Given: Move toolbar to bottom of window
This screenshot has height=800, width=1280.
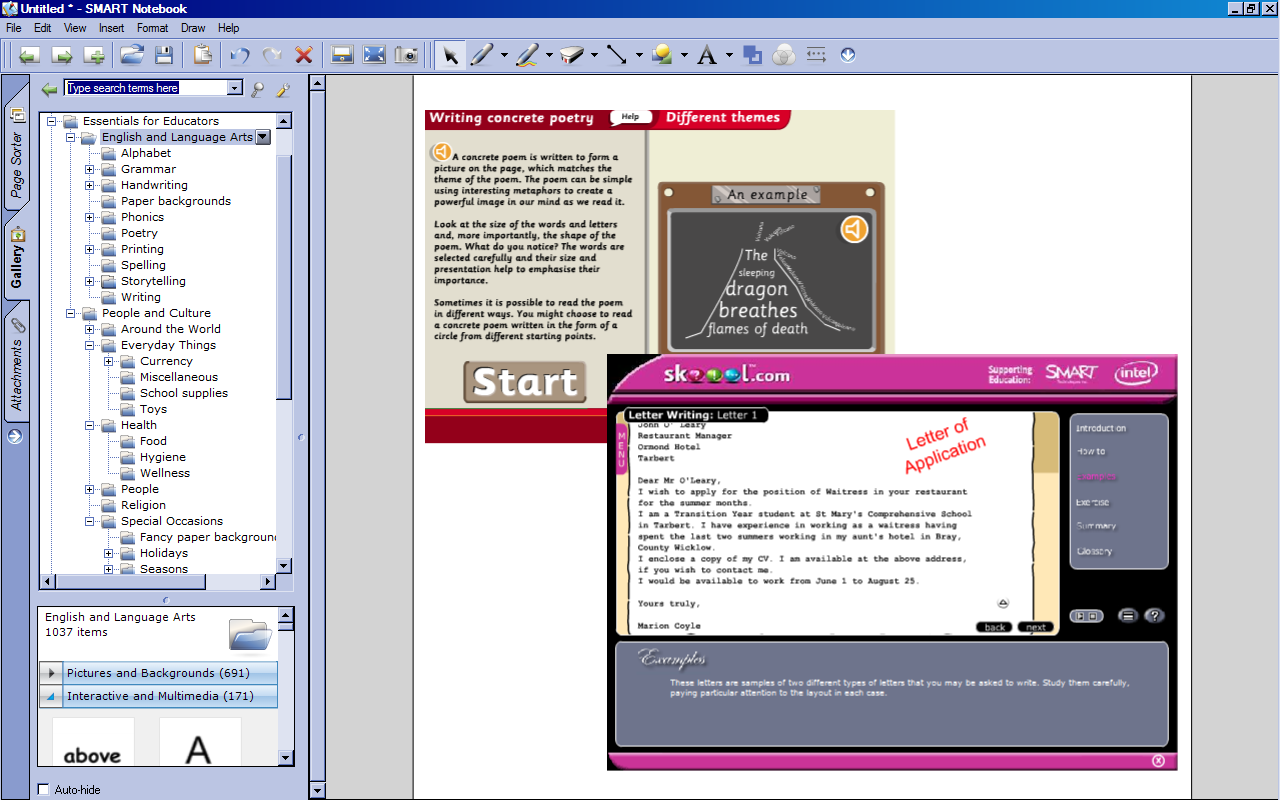Looking at the screenshot, I should (848, 55).
